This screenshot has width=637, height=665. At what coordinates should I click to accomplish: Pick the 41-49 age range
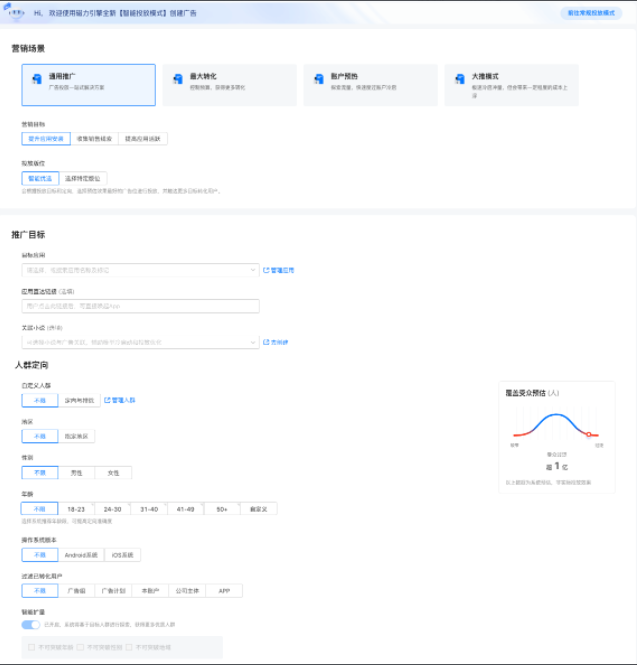[185, 509]
